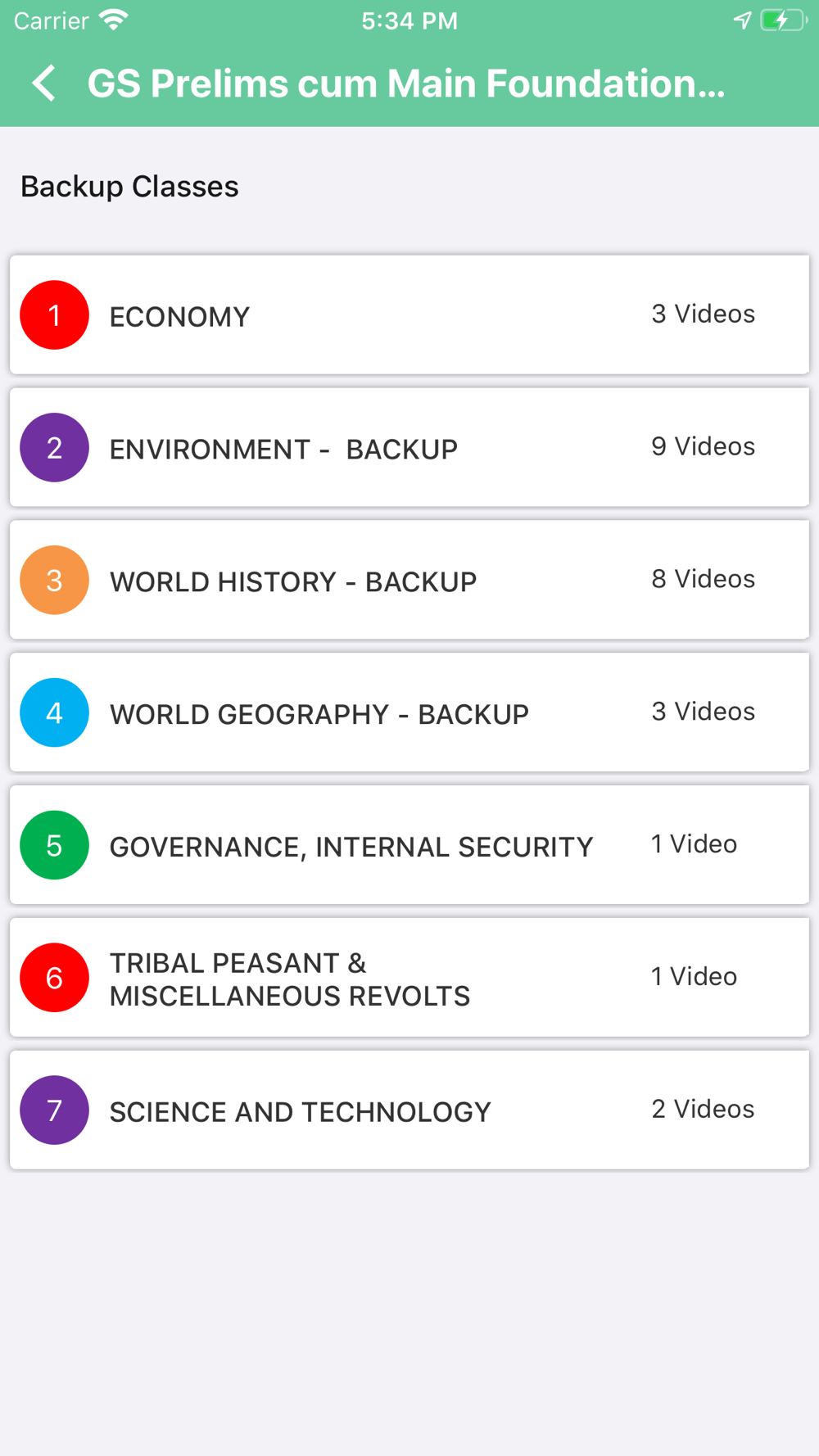Viewport: 819px width, 1456px height.
Task: Tap red circle number 1 icon
Action: tap(55, 315)
